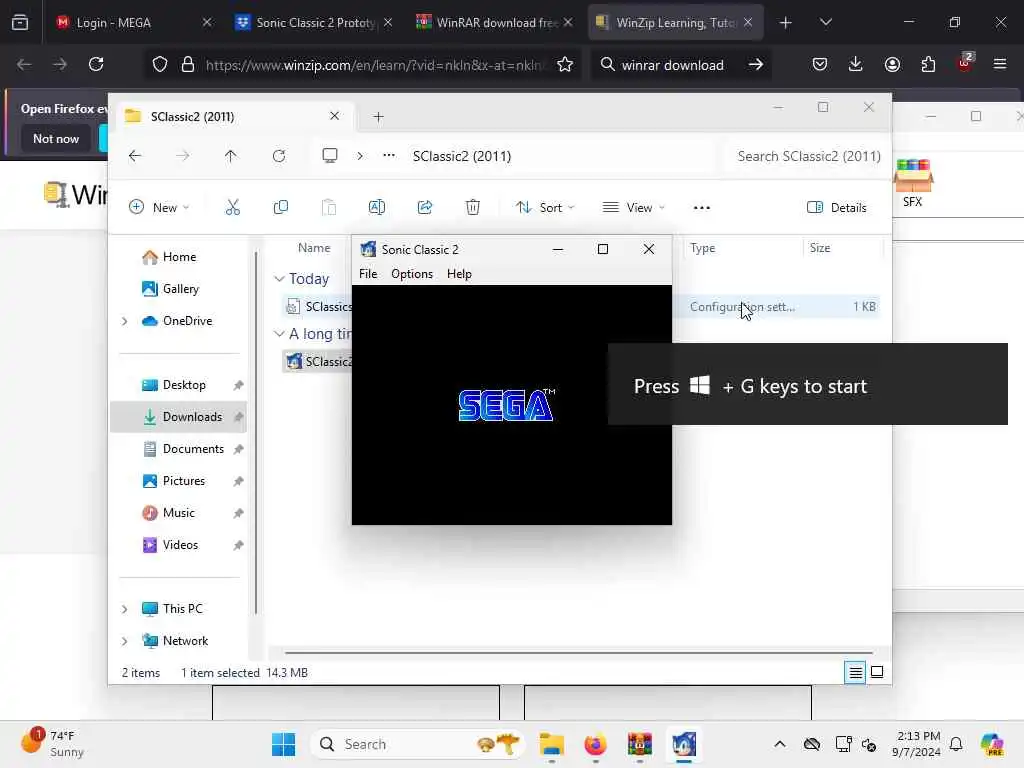Open the Options menu in Sonic Classic 2
Image resolution: width=1024 pixels, height=768 pixels.
click(411, 274)
